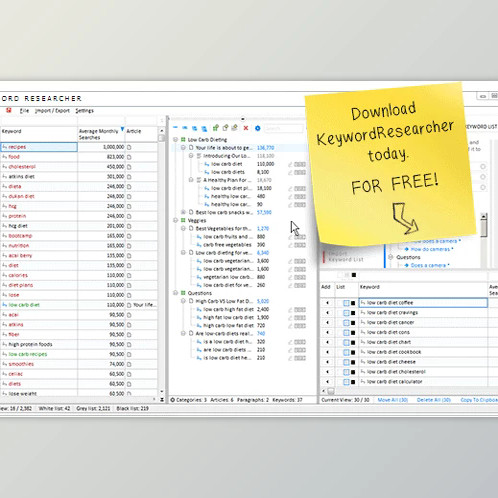Click the green add-category toolbar icon
This screenshot has height=498, width=498.
pyautogui.click(x=216, y=128)
